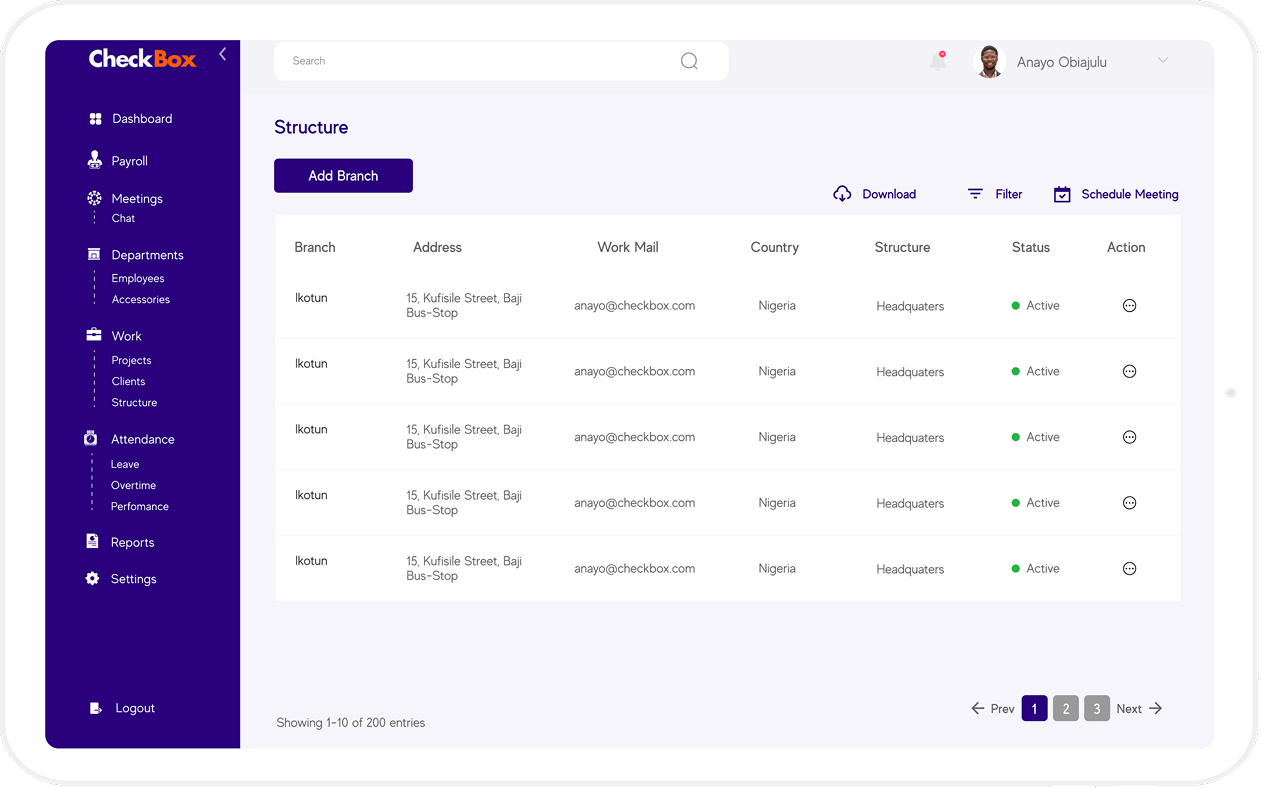Go to page 2 of entries

(x=1065, y=709)
